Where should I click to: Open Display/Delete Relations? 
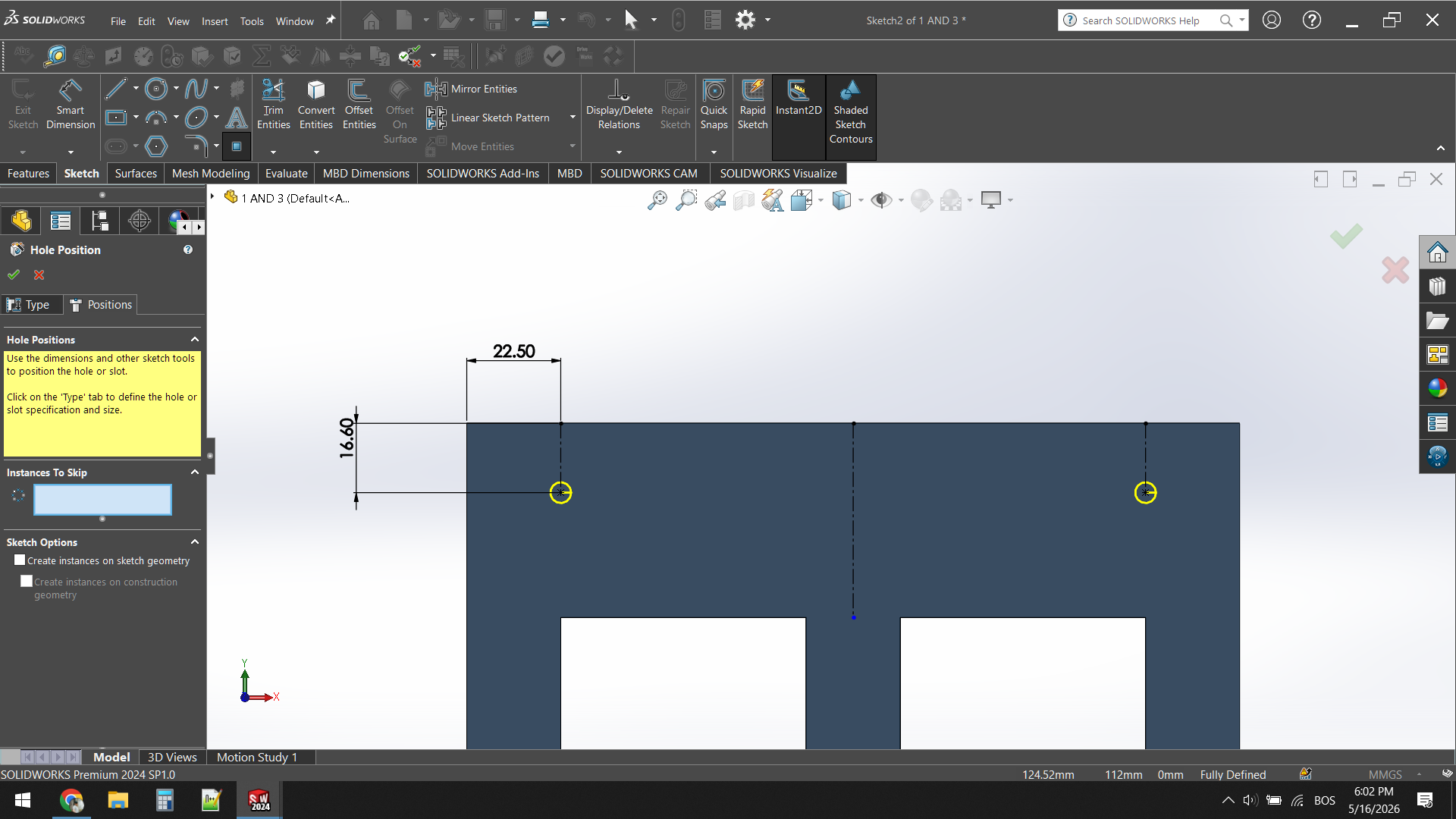[619, 105]
